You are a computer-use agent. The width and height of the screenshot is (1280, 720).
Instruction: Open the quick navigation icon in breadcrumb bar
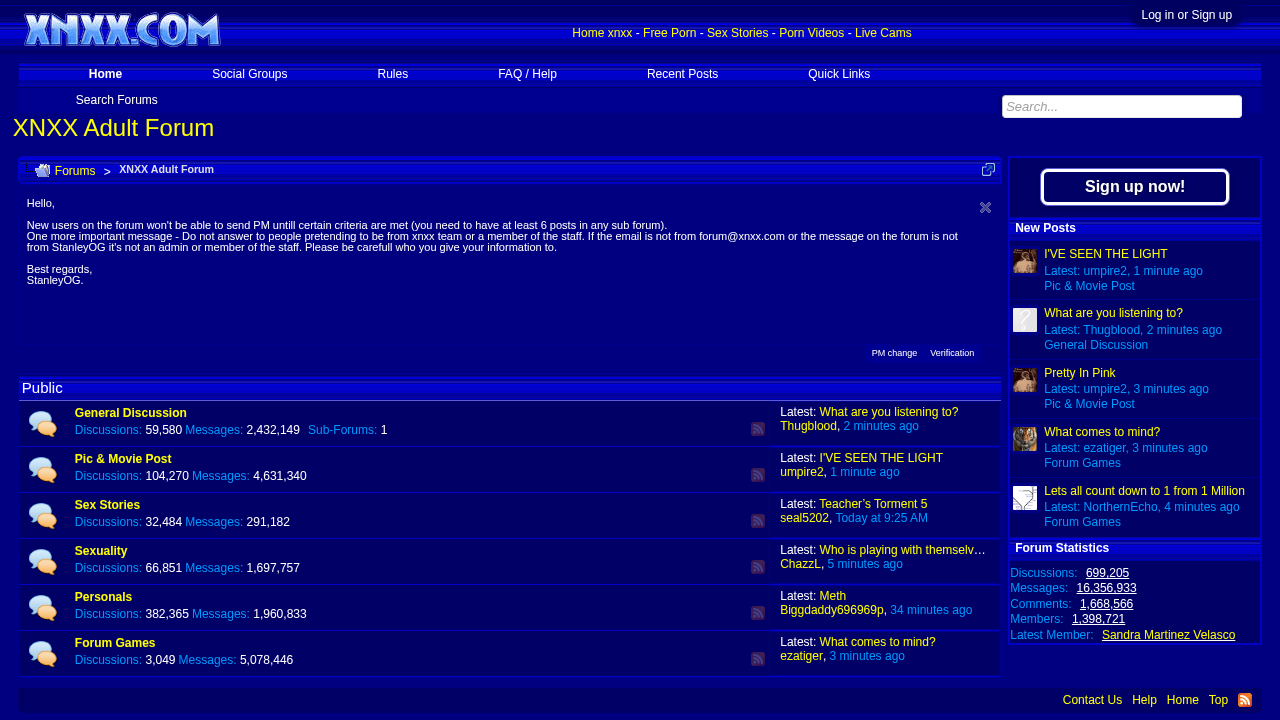click(988, 170)
